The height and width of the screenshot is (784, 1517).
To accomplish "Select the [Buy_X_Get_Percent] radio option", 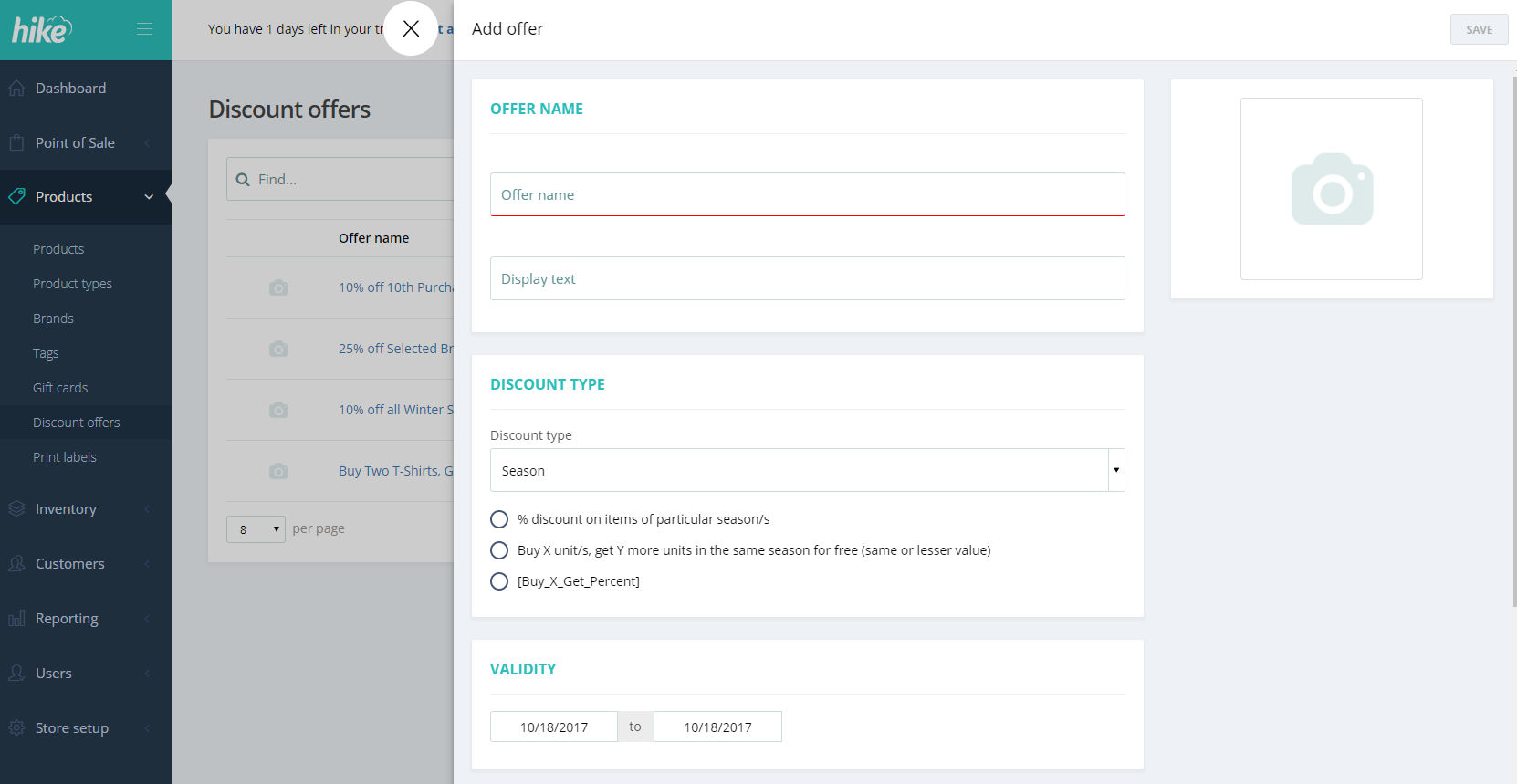I will point(499,581).
